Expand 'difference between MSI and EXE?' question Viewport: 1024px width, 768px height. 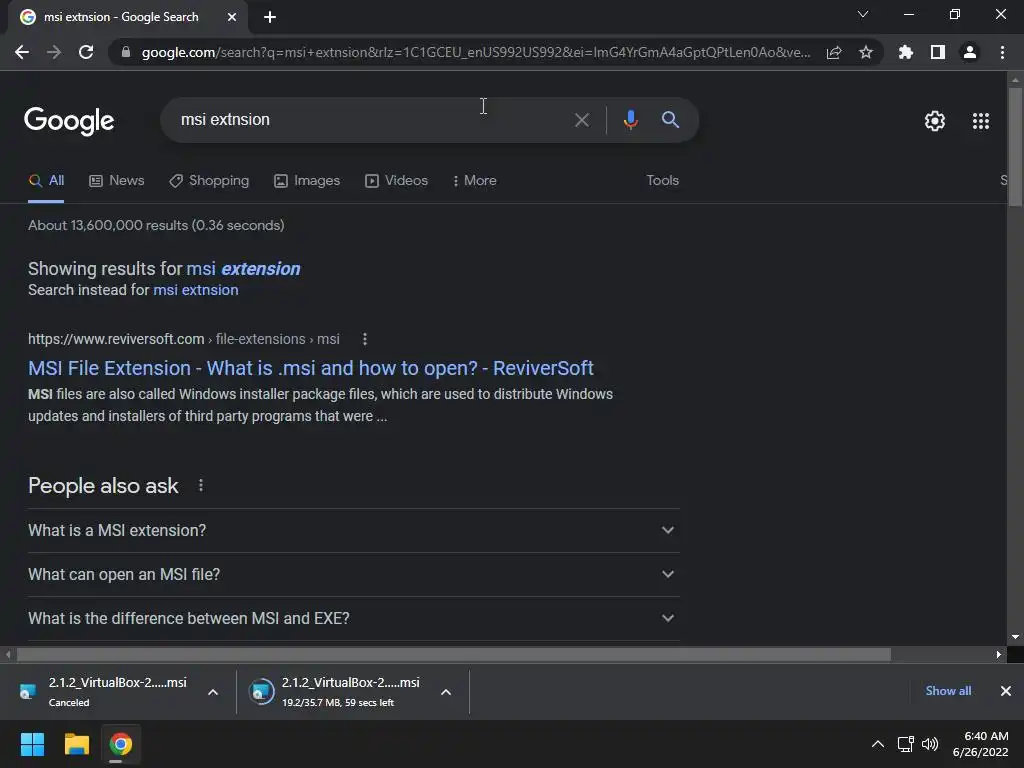(x=353, y=618)
